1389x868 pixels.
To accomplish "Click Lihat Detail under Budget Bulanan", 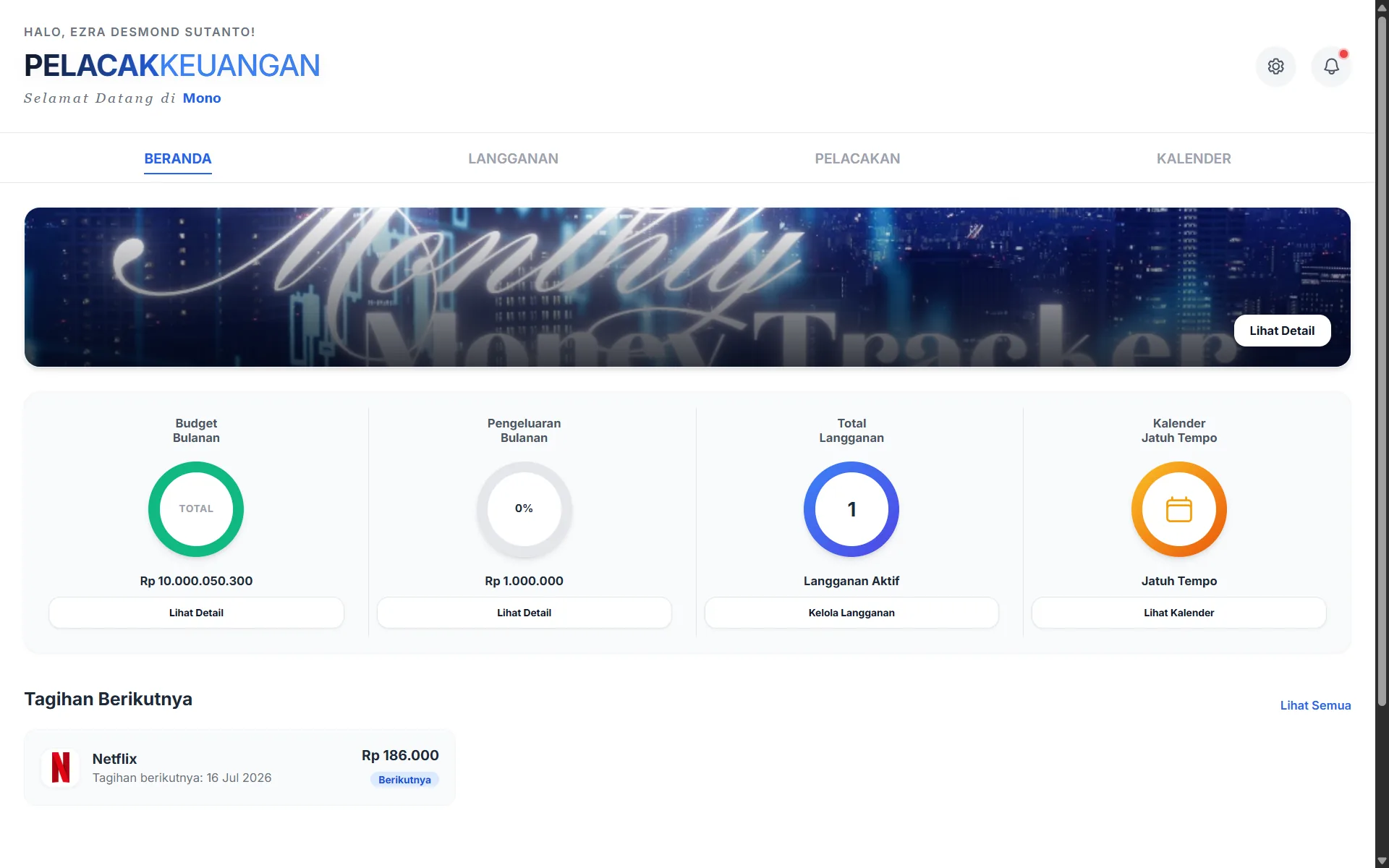I will [196, 613].
